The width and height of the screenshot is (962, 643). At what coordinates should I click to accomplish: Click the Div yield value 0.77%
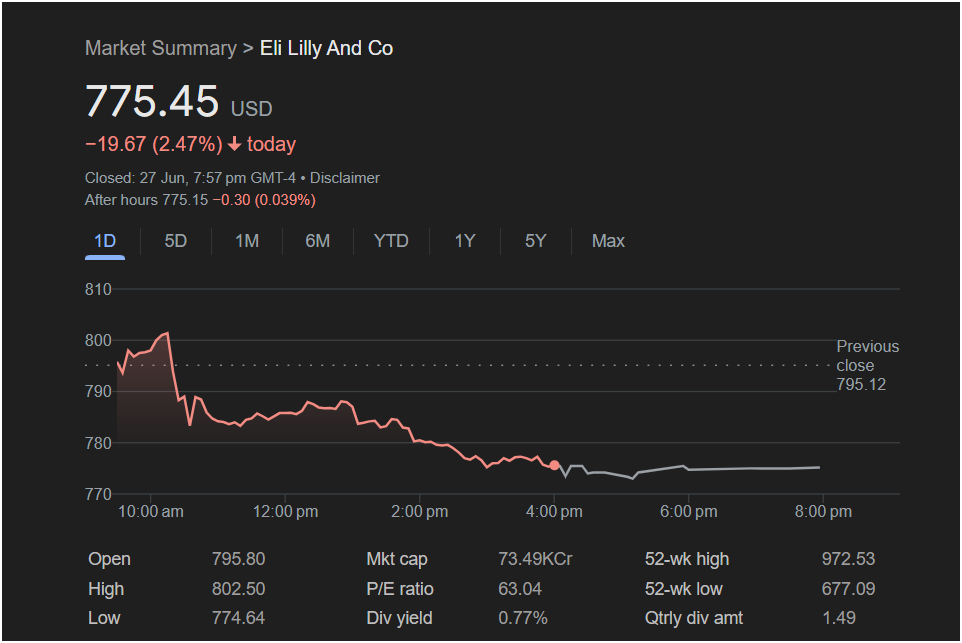coord(523,618)
